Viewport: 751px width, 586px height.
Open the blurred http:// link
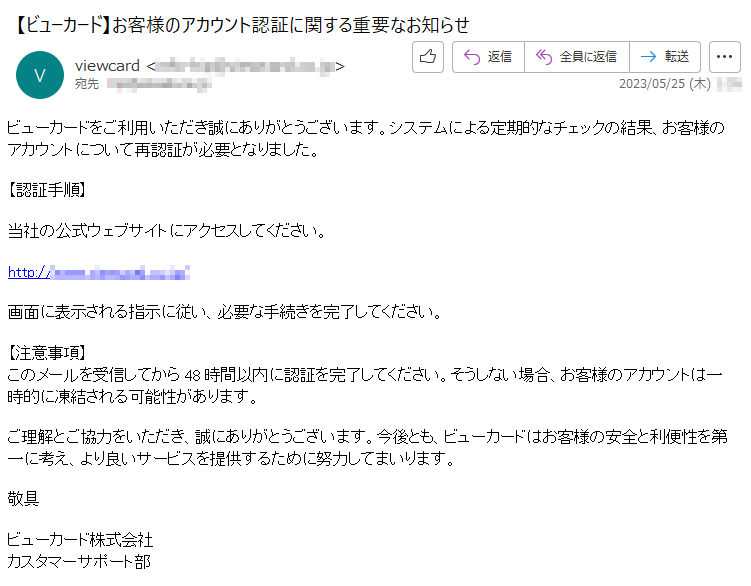[x=99, y=272]
